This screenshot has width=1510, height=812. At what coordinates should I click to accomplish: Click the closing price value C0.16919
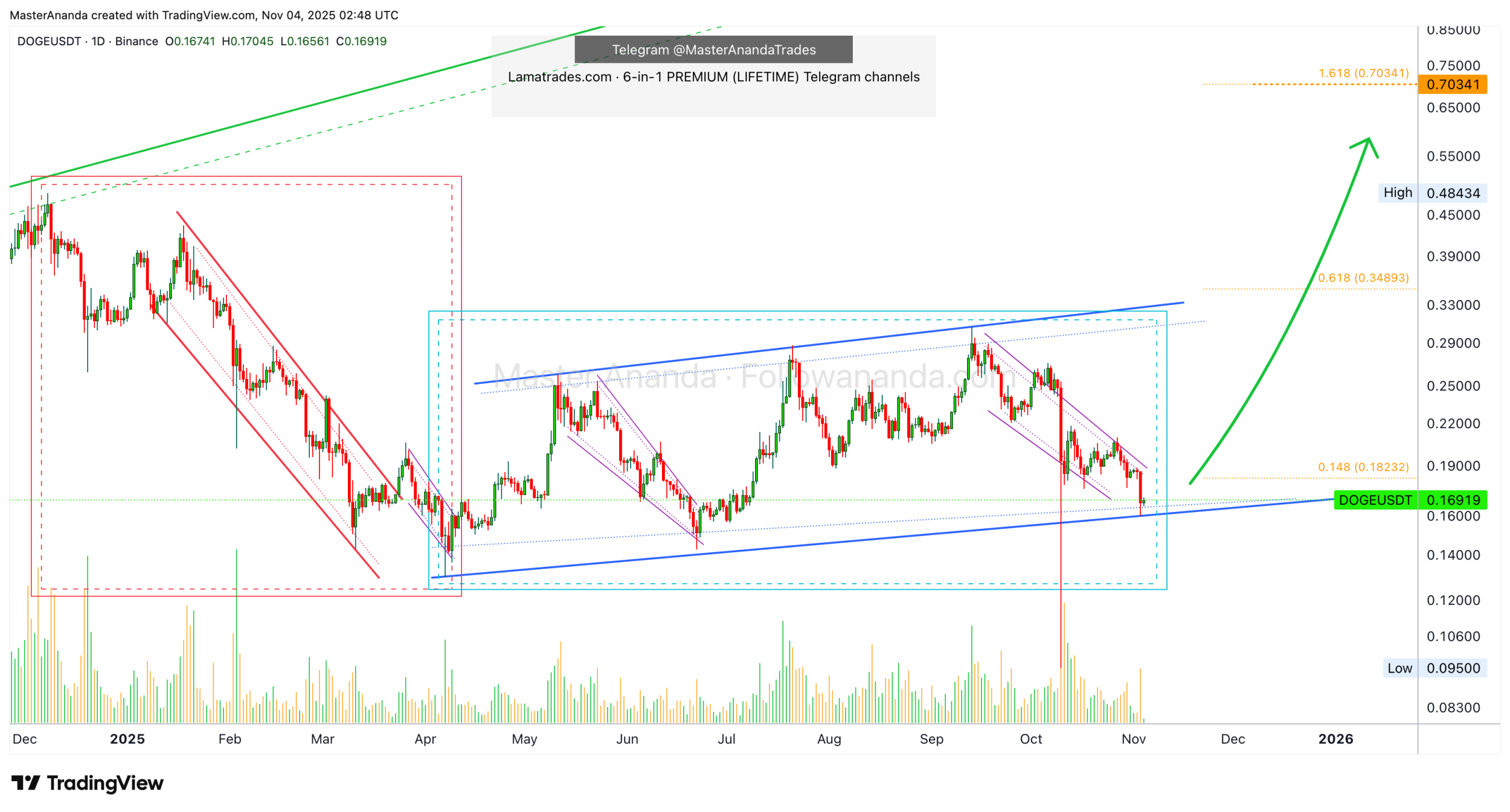(361, 41)
